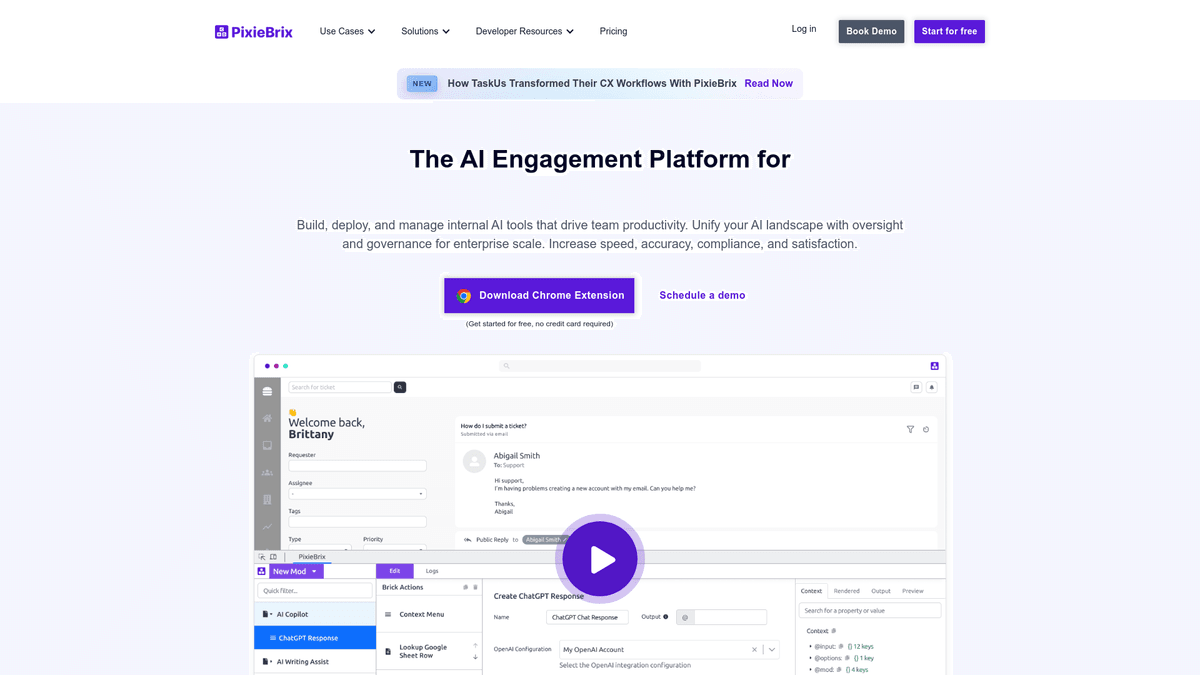The image size is (1200, 675).
Task: Click the Book Demo button
Action: coord(871,32)
